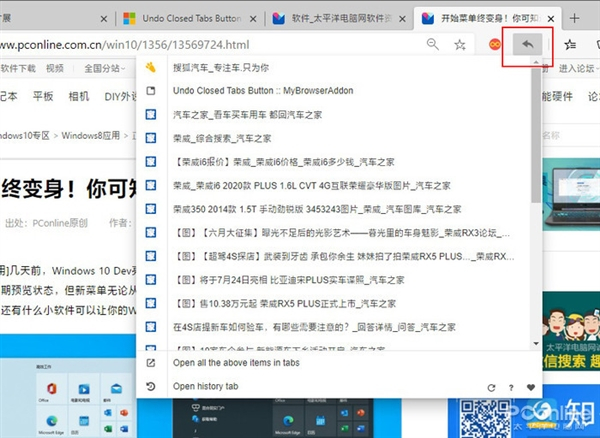Select the 开始菜单终变身 tab
Viewport: 600px width, 438px height.
pos(486,18)
